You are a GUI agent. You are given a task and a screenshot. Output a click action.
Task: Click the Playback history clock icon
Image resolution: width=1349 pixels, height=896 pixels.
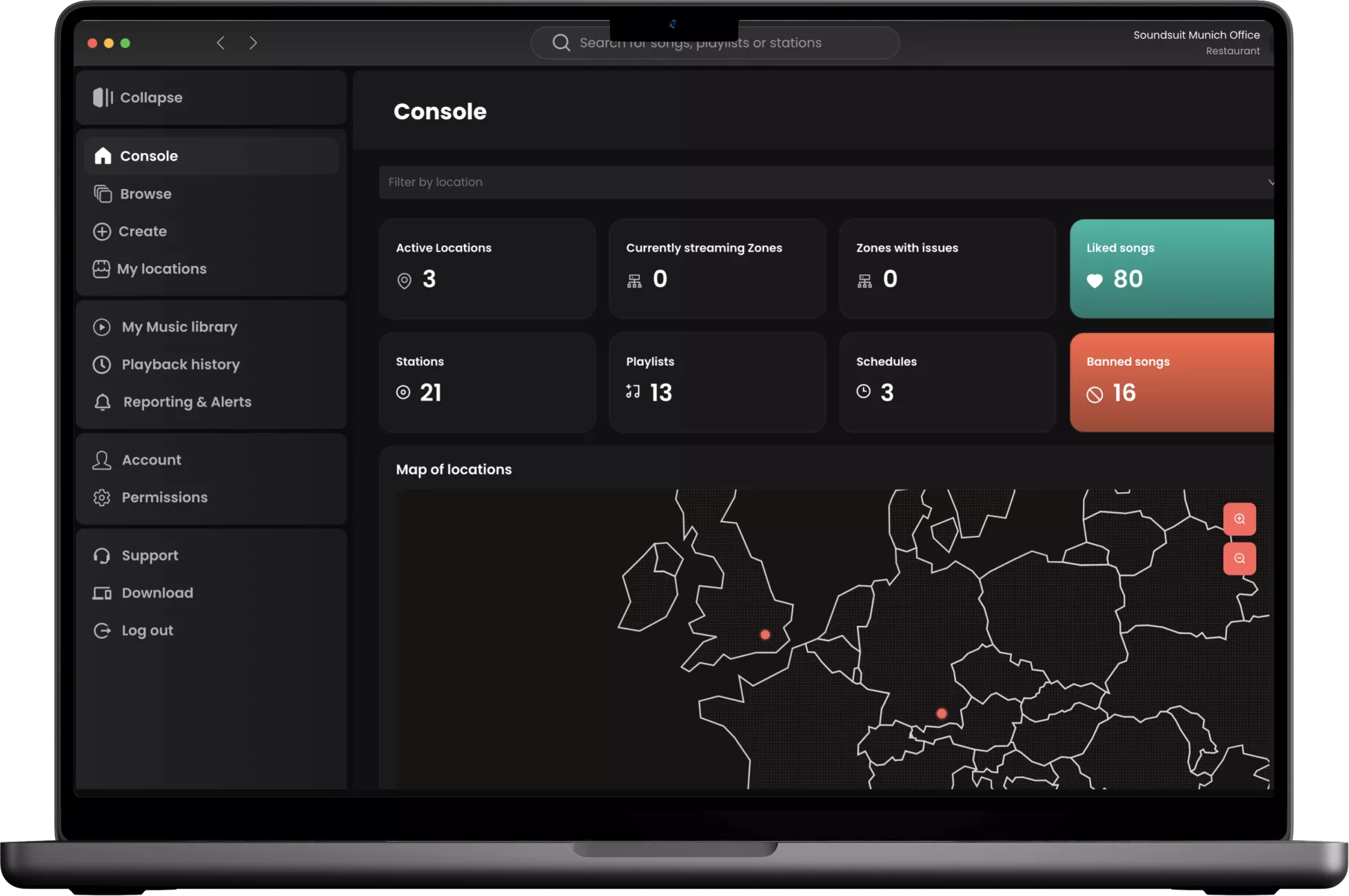102,365
